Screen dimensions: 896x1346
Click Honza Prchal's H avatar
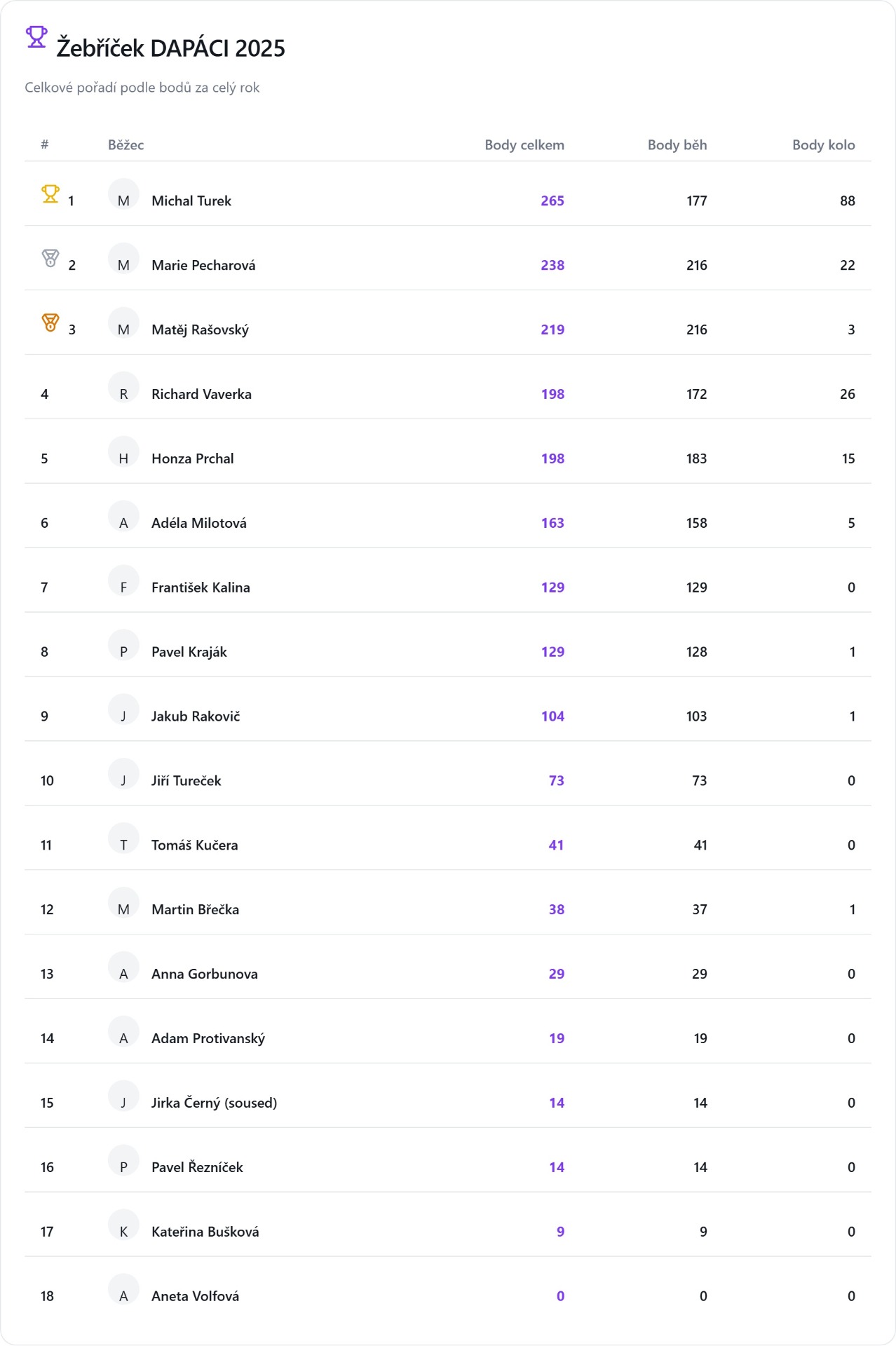pos(123,453)
